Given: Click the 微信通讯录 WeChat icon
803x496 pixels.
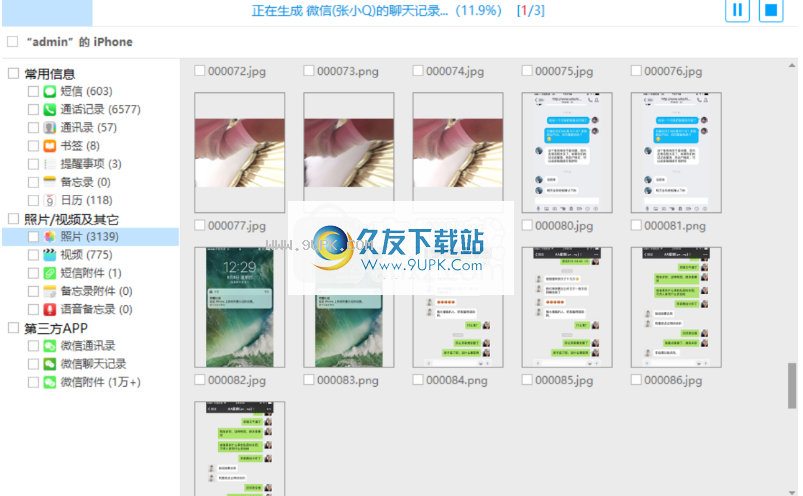Looking at the screenshot, I should 50,346.
